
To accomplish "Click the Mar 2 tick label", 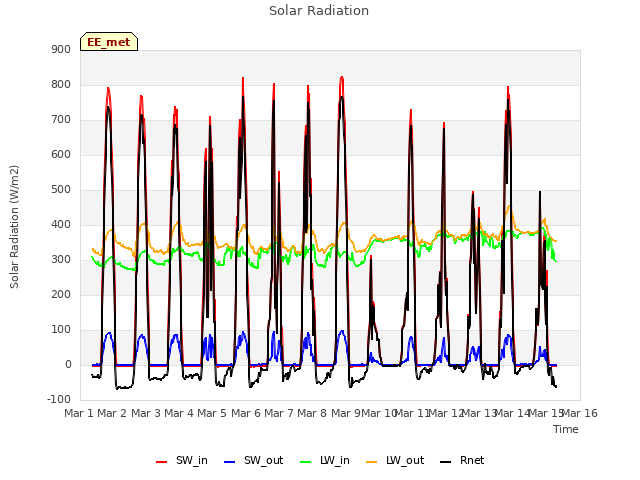I will [112, 413].
